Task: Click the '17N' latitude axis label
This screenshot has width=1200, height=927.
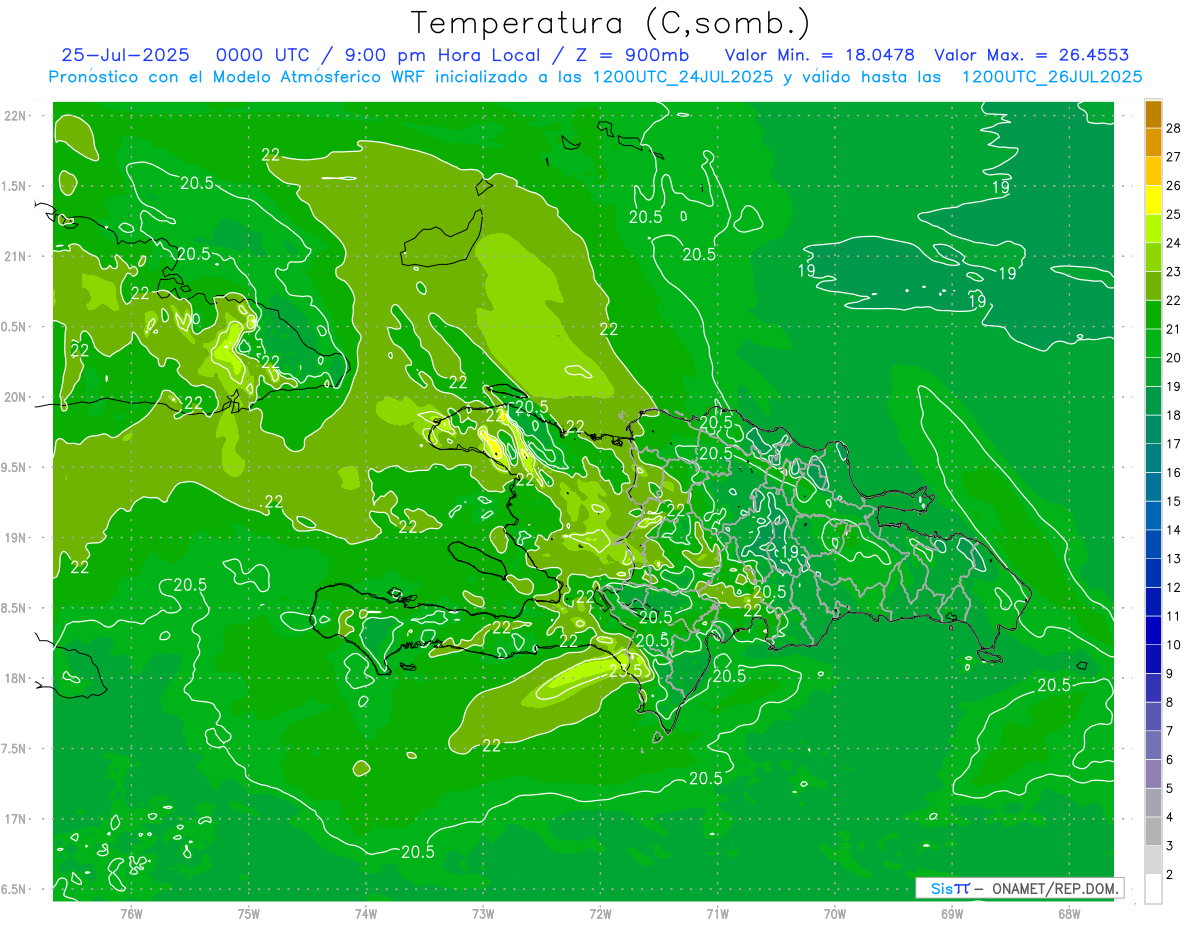Action: coord(16,819)
